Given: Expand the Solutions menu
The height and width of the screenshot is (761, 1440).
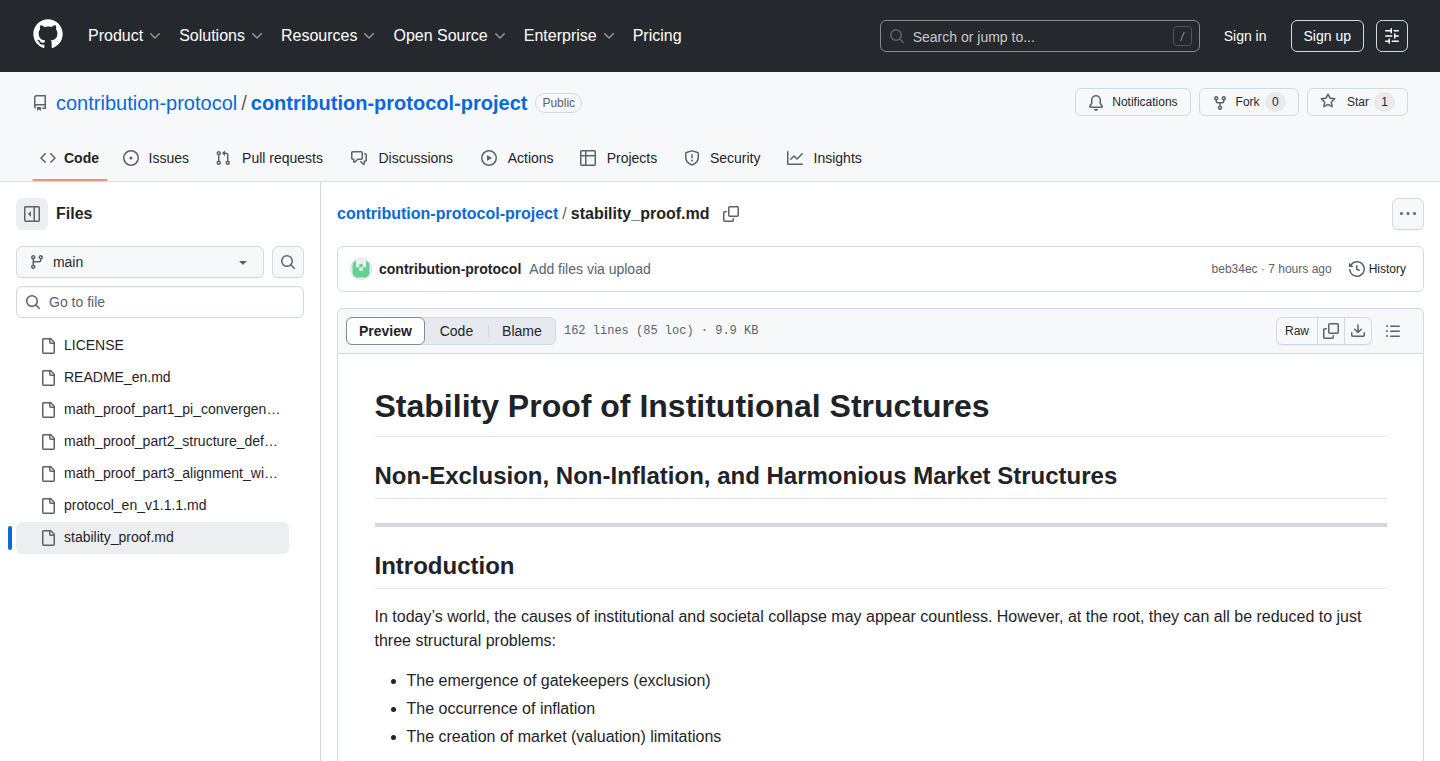Looking at the screenshot, I should click(x=221, y=35).
